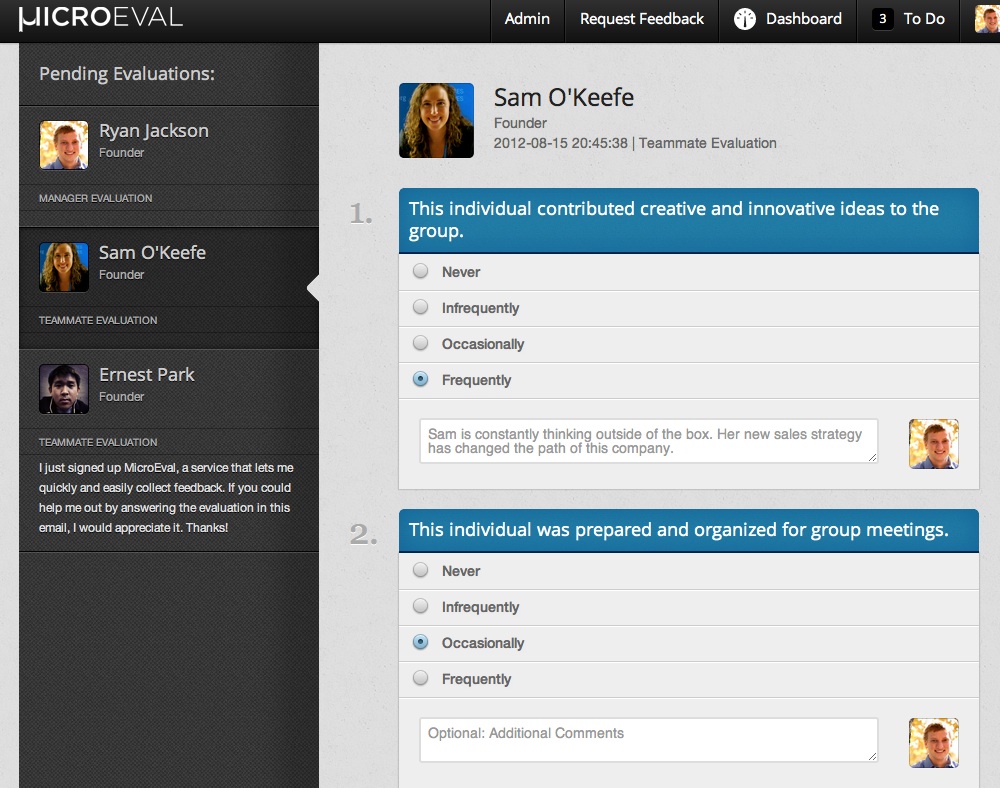Image resolution: width=1000 pixels, height=788 pixels.
Task: Select Never for question 2
Action: (x=421, y=570)
